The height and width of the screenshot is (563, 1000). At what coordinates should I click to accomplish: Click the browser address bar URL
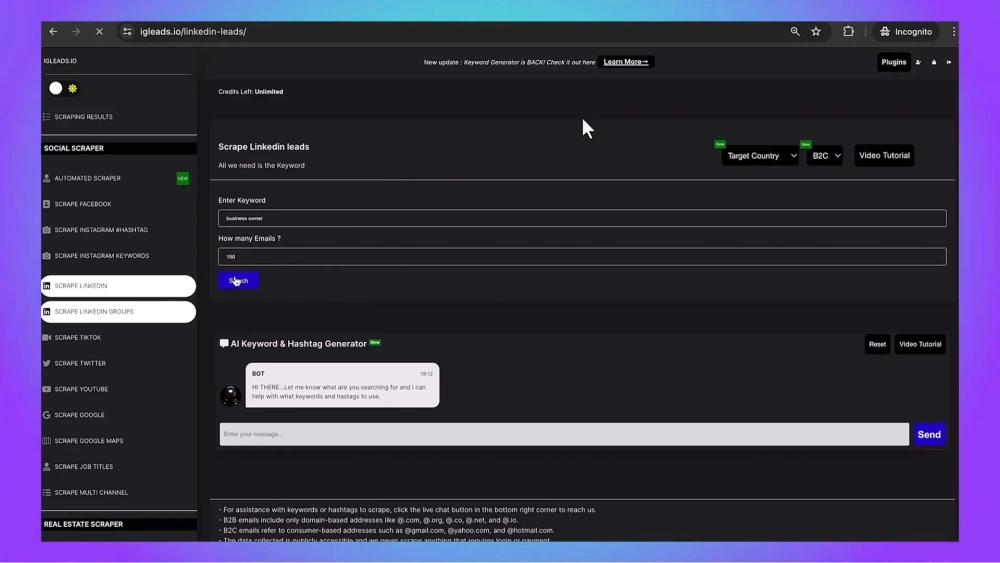point(193,31)
